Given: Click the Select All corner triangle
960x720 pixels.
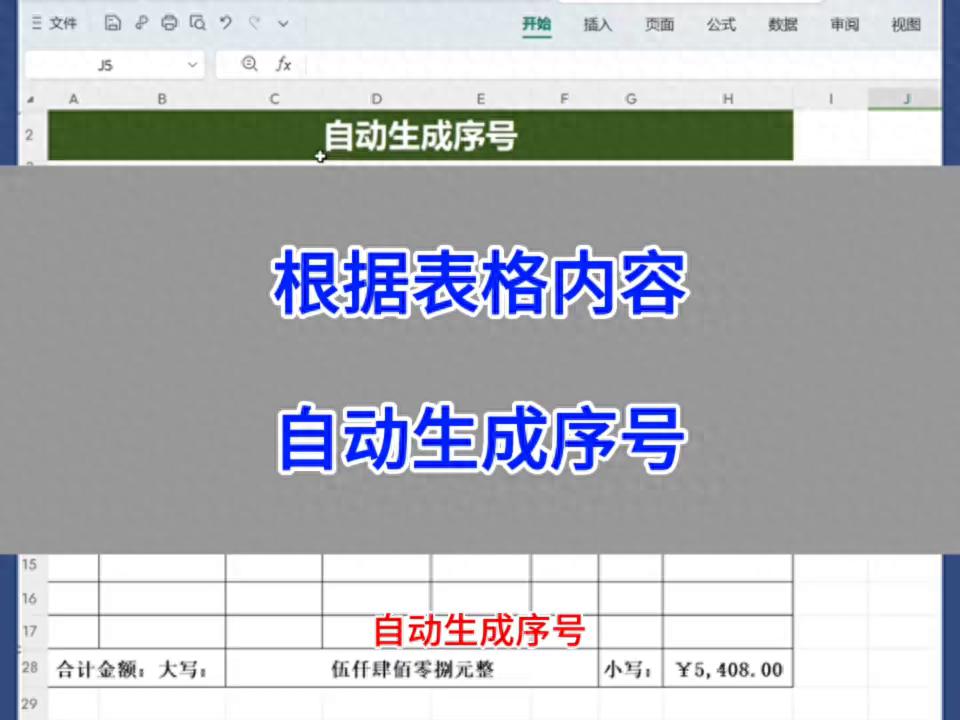Looking at the screenshot, I should click(x=31, y=99).
